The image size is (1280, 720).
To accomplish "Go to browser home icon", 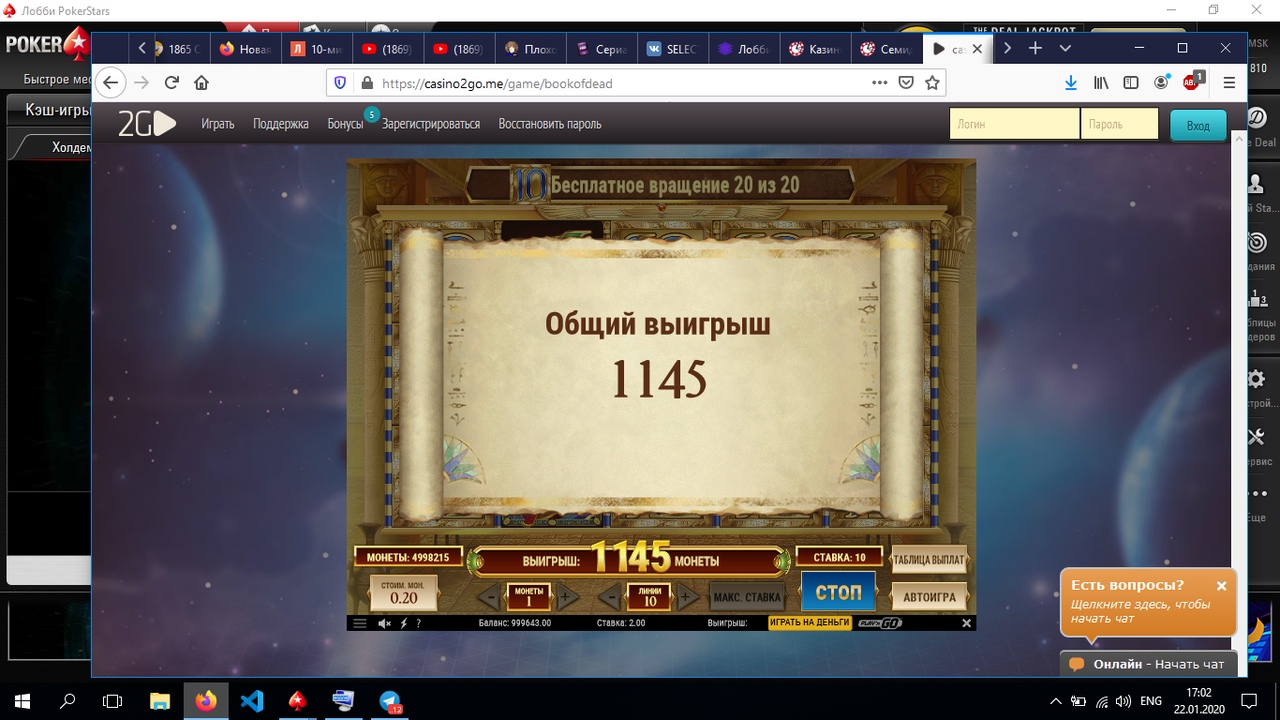I will click(x=201, y=83).
